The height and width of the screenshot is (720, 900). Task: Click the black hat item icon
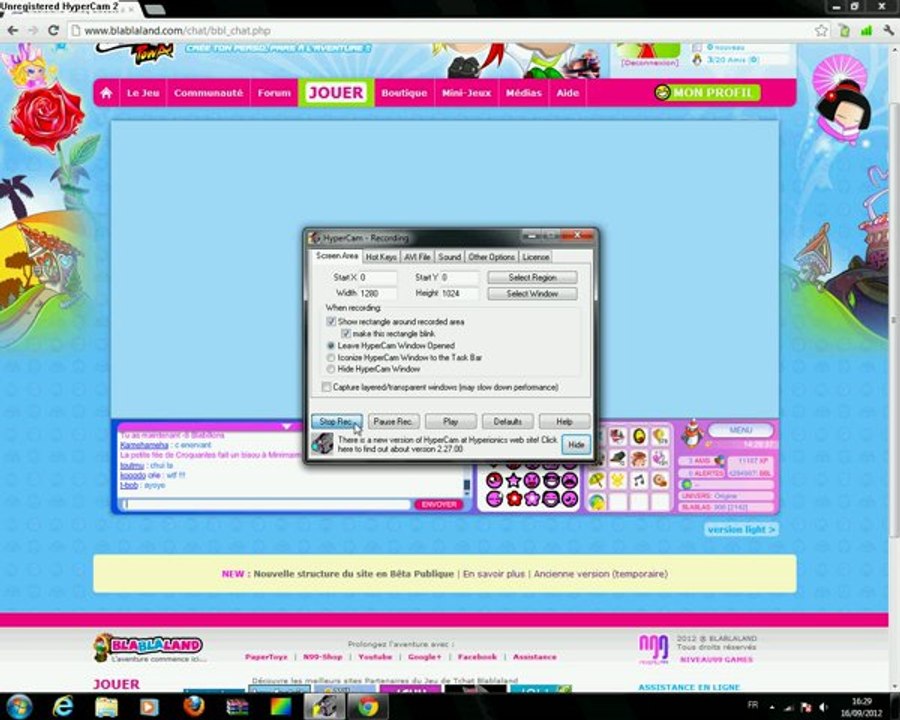(x=618, y=458)
